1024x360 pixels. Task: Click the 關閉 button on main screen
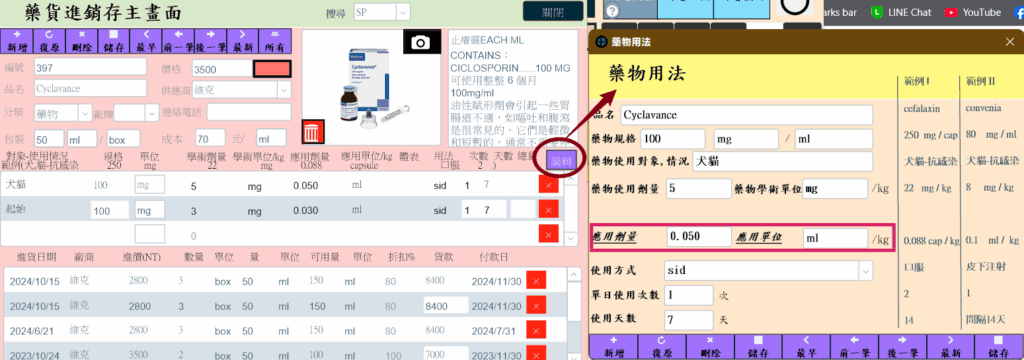click(552, 12)
